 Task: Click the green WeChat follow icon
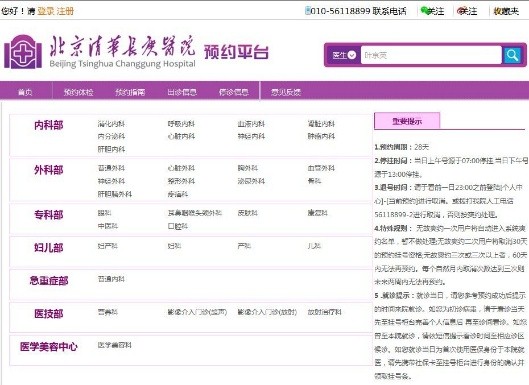[424, 11]
